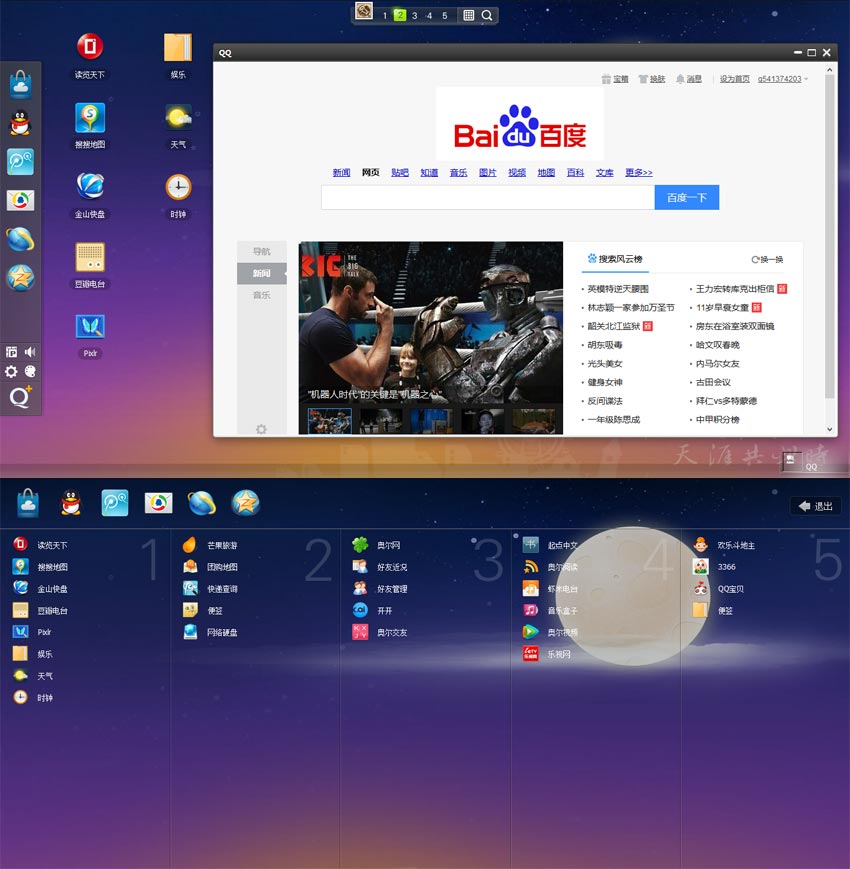
Task: Mute sound with the sidebar speaker icon
Action: pyautogui.click(x=30, y=351)
